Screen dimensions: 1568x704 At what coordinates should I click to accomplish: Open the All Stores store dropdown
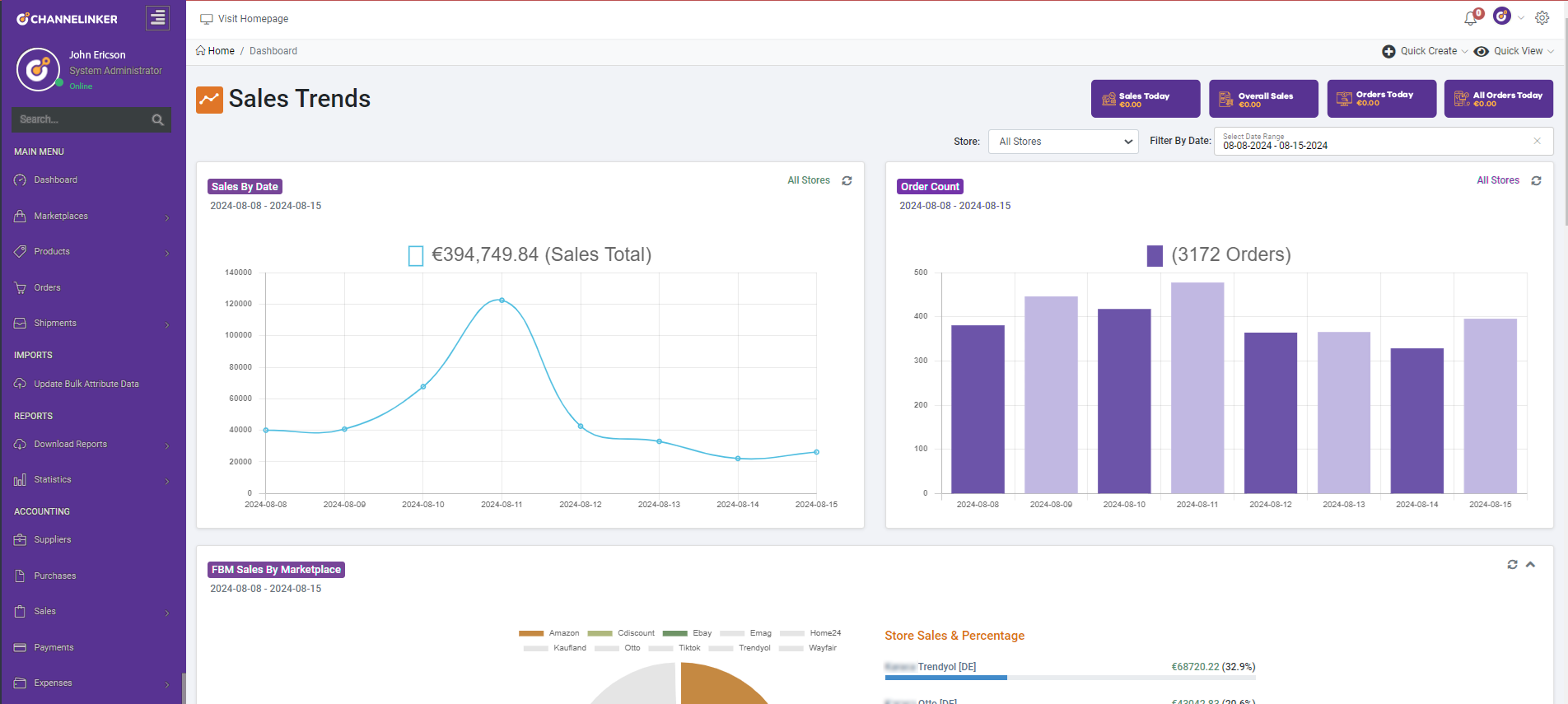coord(1063,142)
